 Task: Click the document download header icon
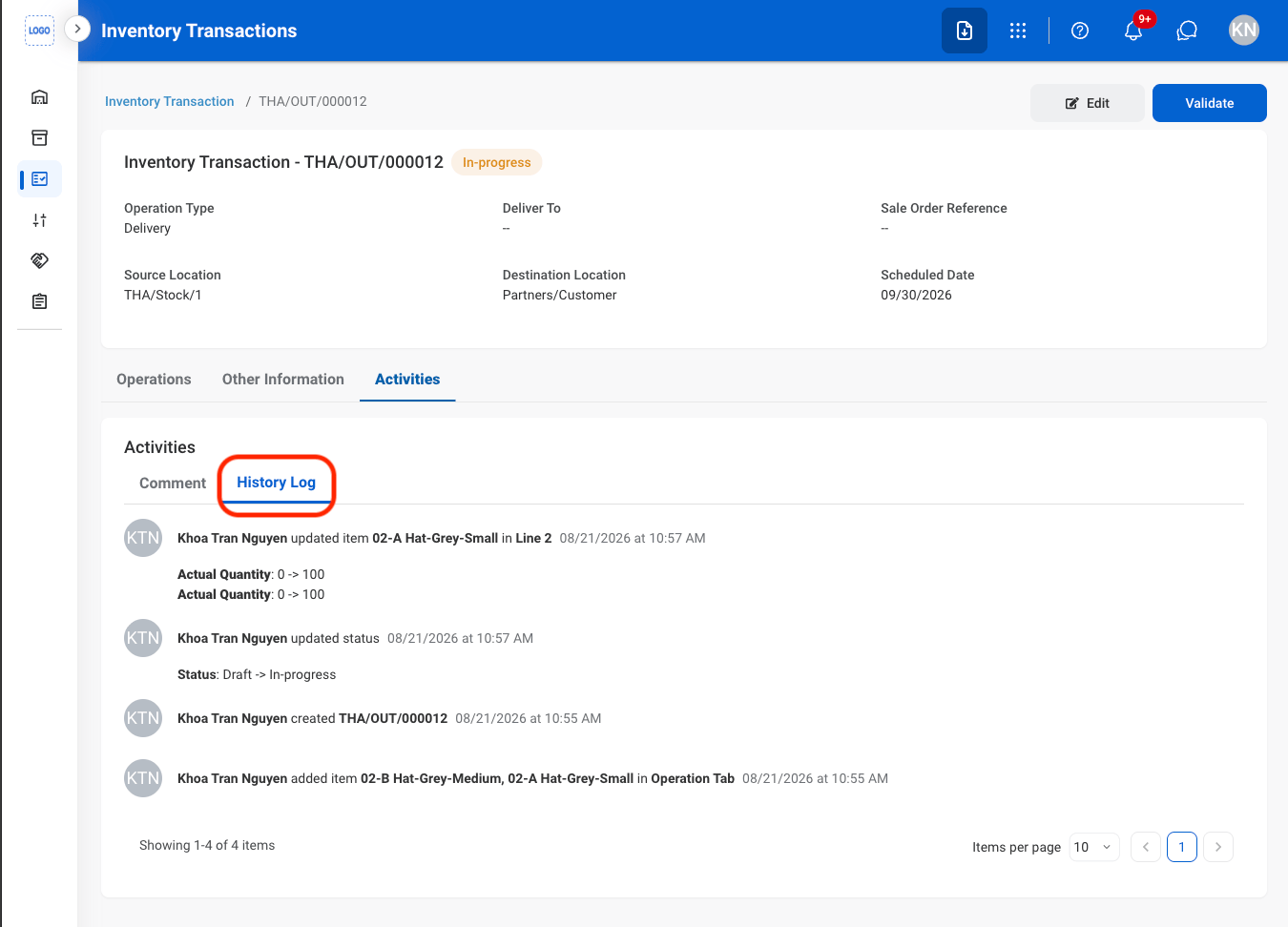(965, 31)
